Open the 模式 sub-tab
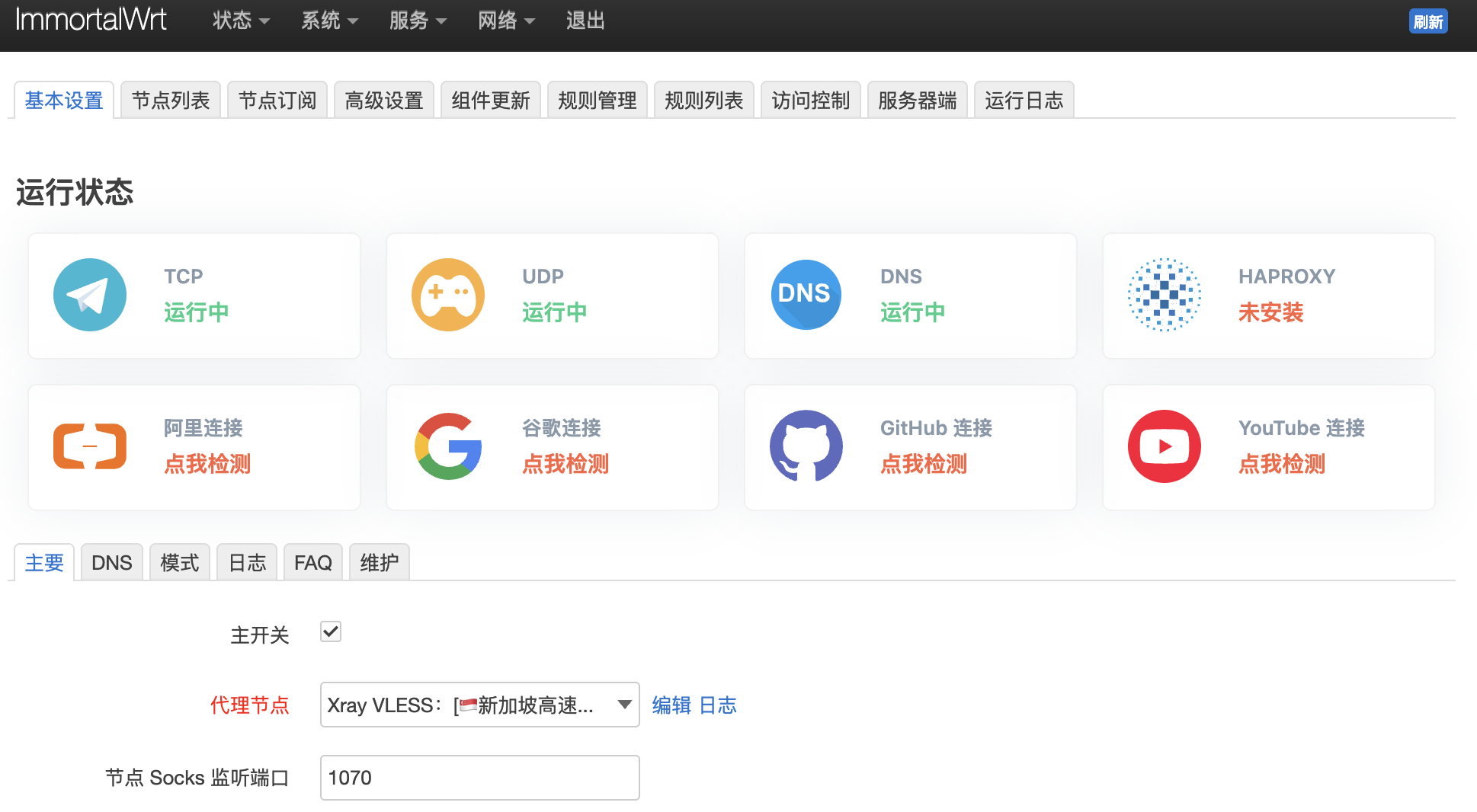 pos(180,562)
